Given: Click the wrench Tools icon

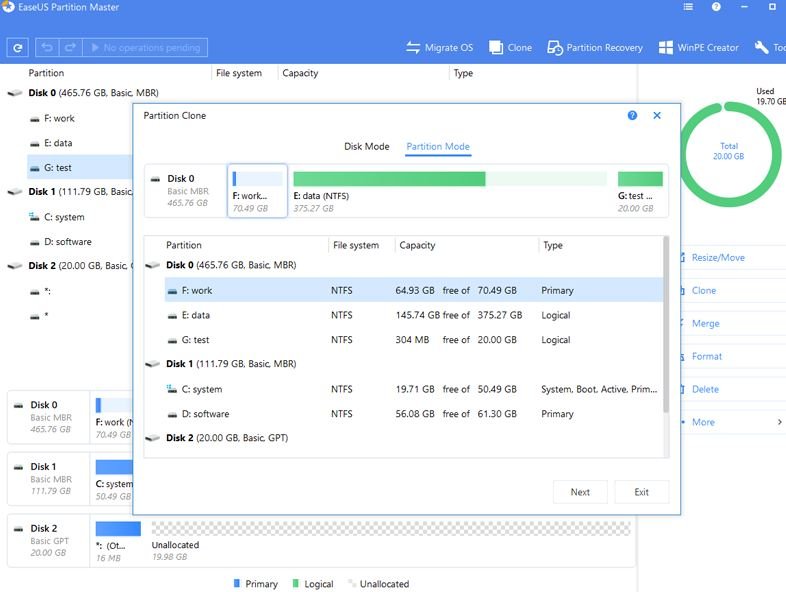Looking at the screenshot, I should click(761, 48).
